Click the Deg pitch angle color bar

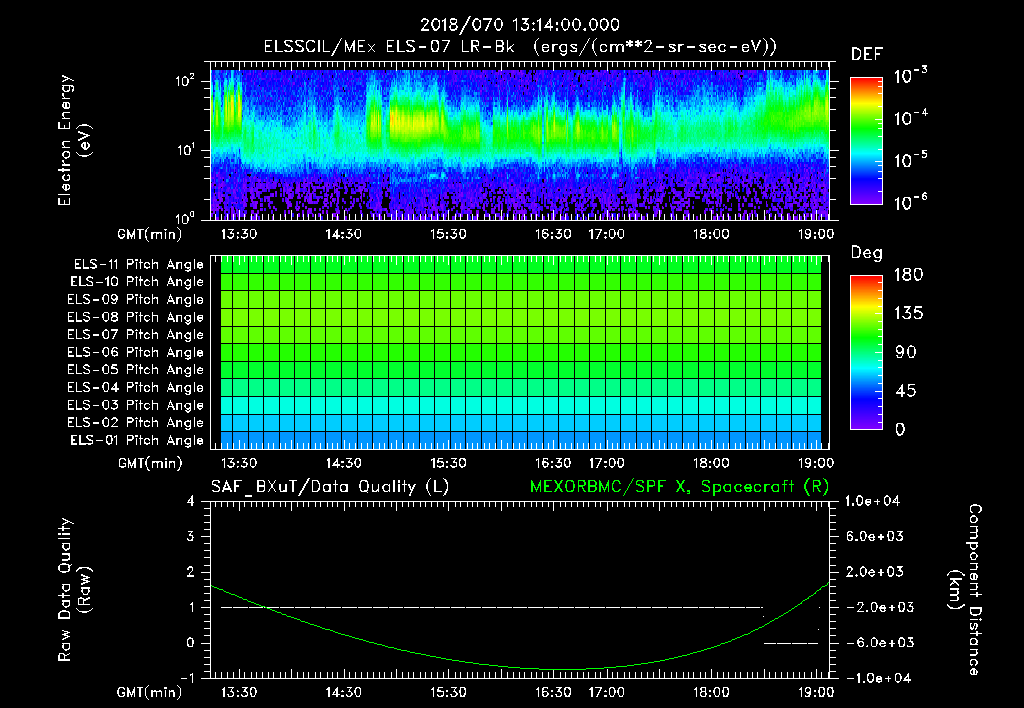pyautogui.click(x=866, y=352)
